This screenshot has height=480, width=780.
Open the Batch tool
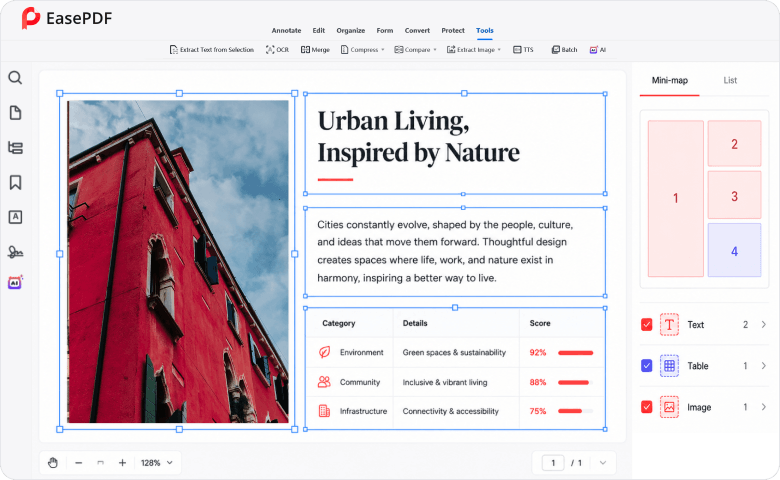565,50
